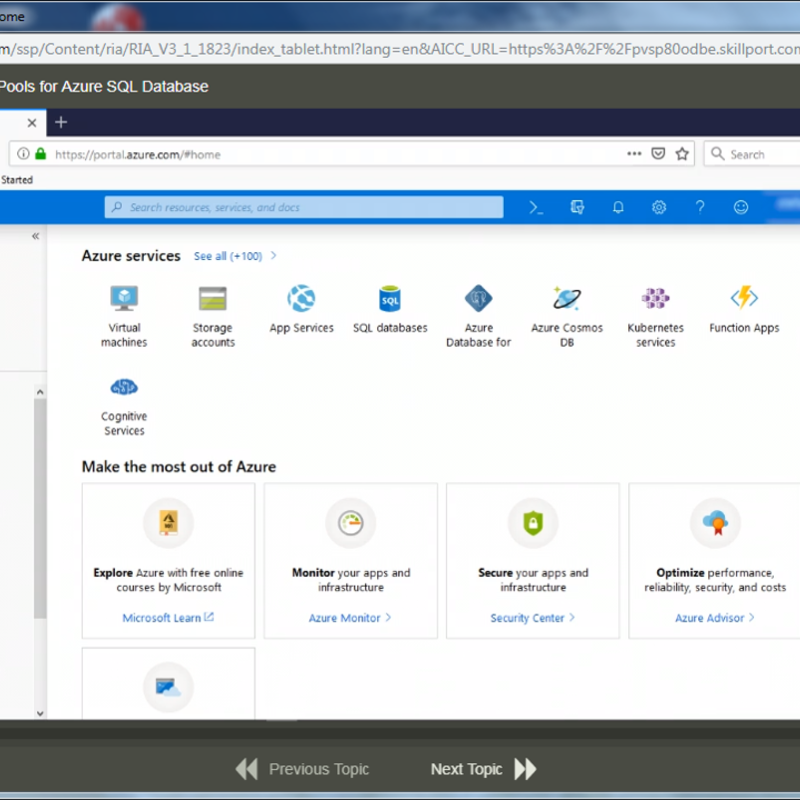Image resolution: width=800 pixels, height=800 pixels.
Task: Click Search resources, services, and docs field
Action: click(304, 207)
